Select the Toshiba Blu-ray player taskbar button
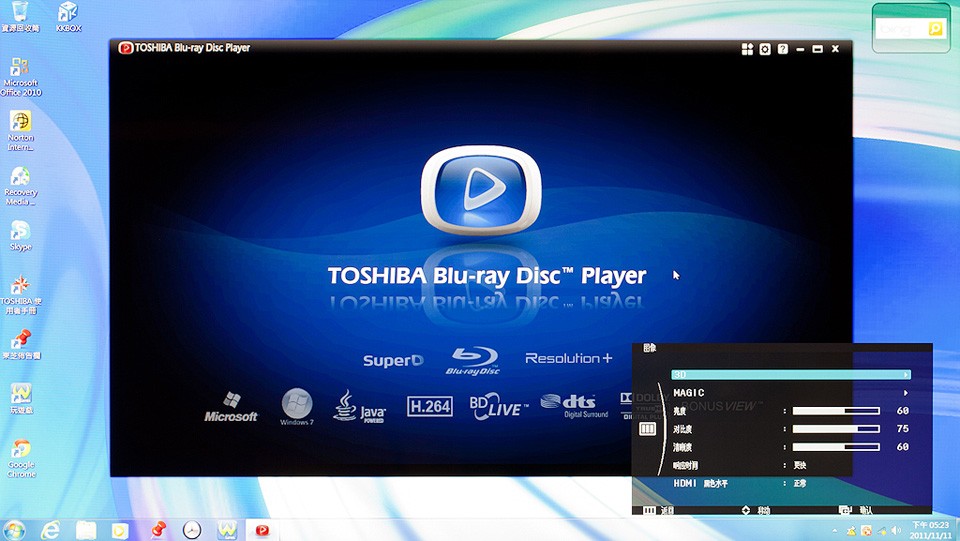Screen dimensions: 960x541 point(262,530)
